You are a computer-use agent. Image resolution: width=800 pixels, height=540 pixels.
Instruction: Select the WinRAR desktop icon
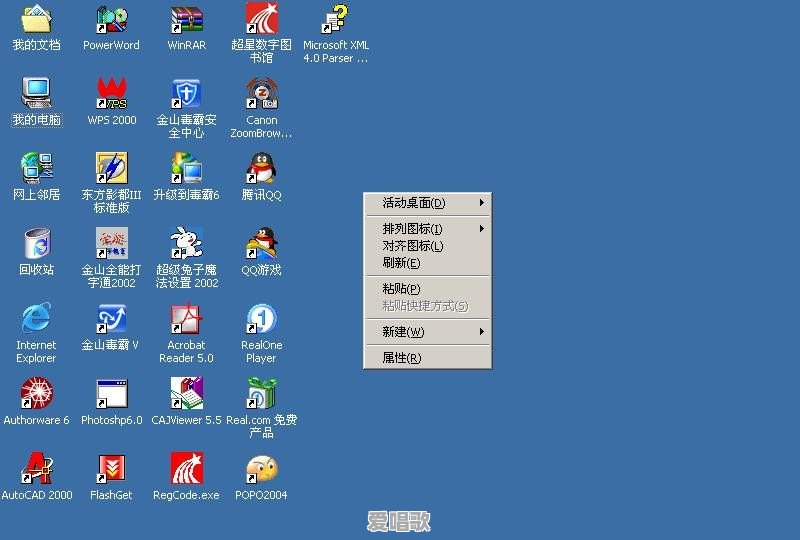(x=187, y=19)
